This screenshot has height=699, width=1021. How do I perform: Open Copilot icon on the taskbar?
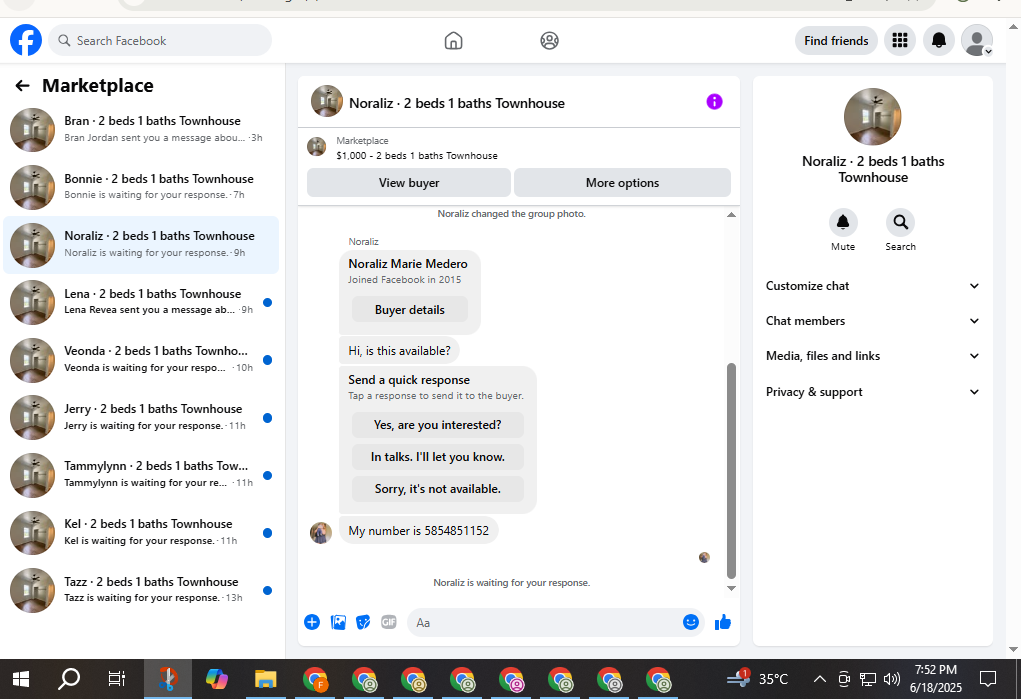tap(217, 679)
